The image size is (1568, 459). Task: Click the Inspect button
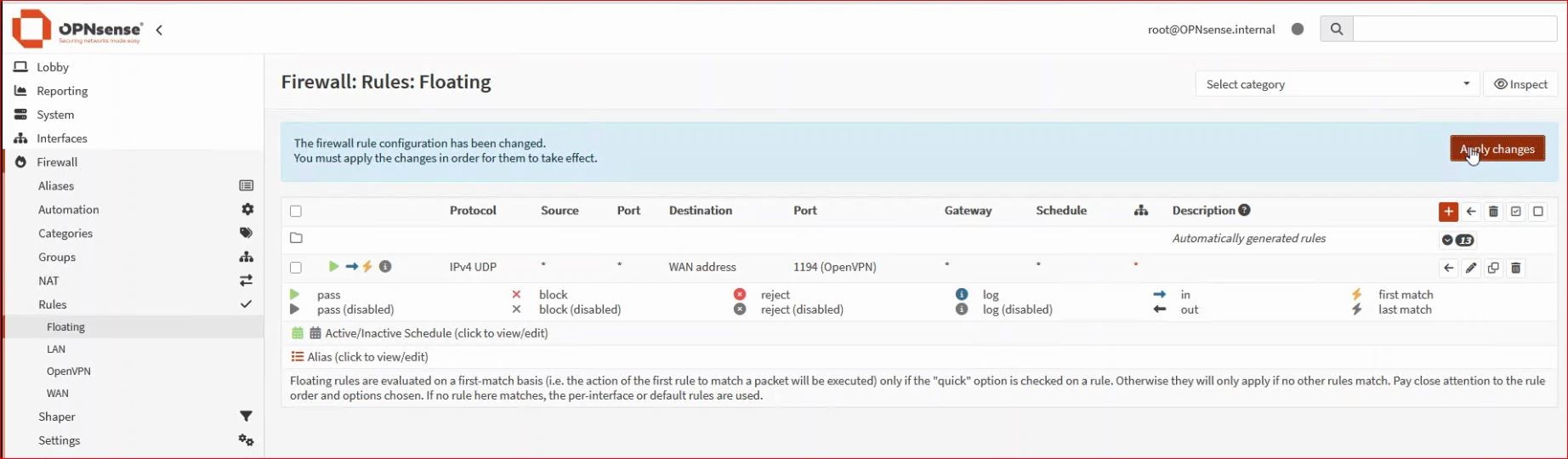coord(1520,84)
